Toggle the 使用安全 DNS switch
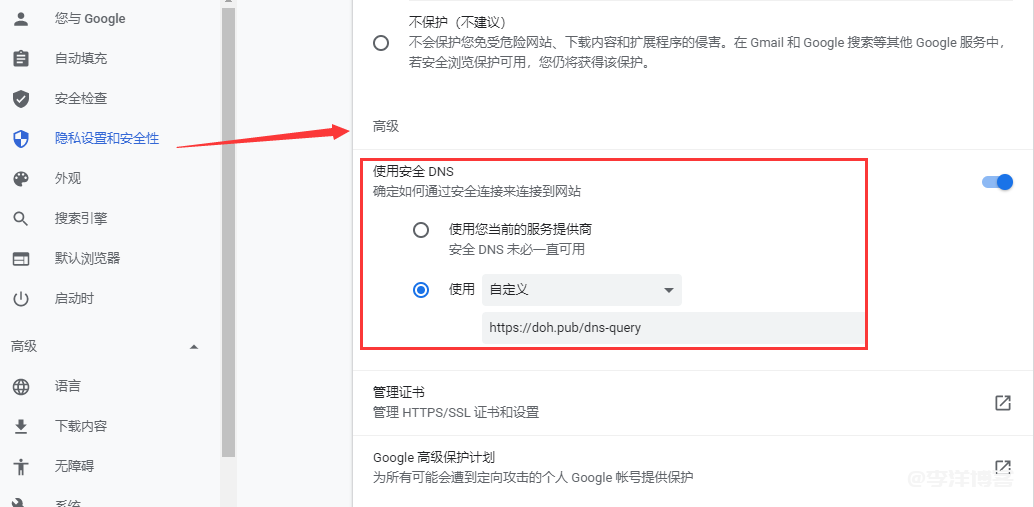 (997, 182)
